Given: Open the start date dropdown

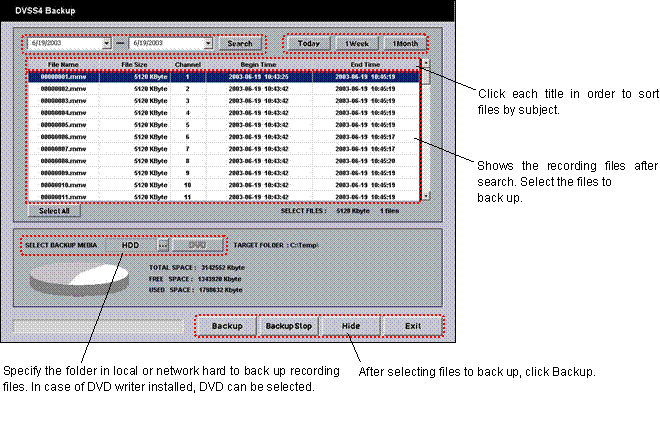Looking at the screenshot, I should click(106, 44).
